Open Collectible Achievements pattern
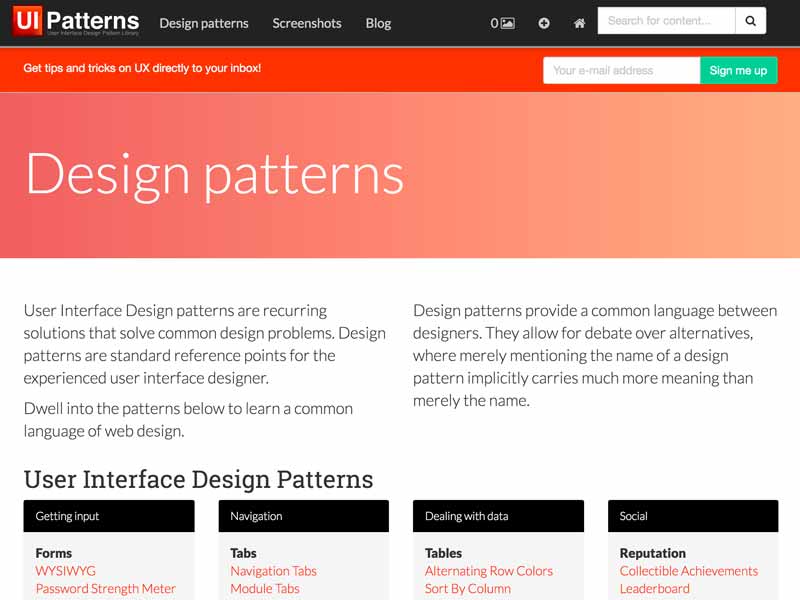 point(688,571)
